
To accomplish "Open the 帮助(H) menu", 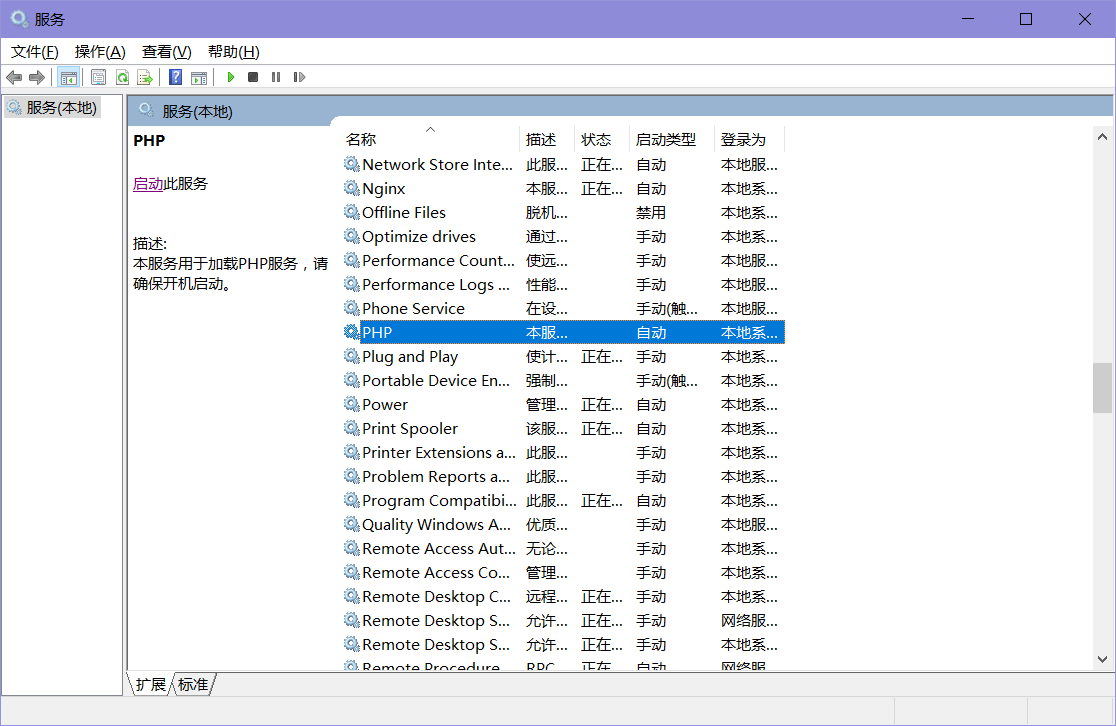I will point(233,52).
